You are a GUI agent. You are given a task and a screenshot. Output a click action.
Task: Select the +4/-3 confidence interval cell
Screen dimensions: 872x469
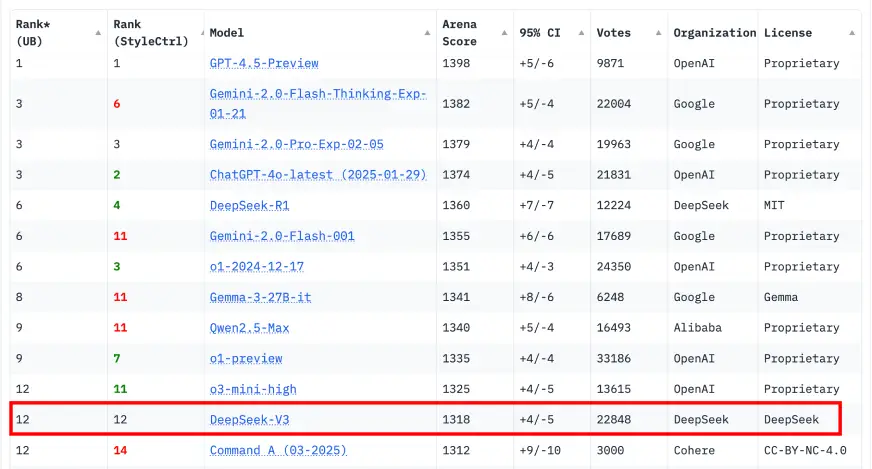click(537, 266)
